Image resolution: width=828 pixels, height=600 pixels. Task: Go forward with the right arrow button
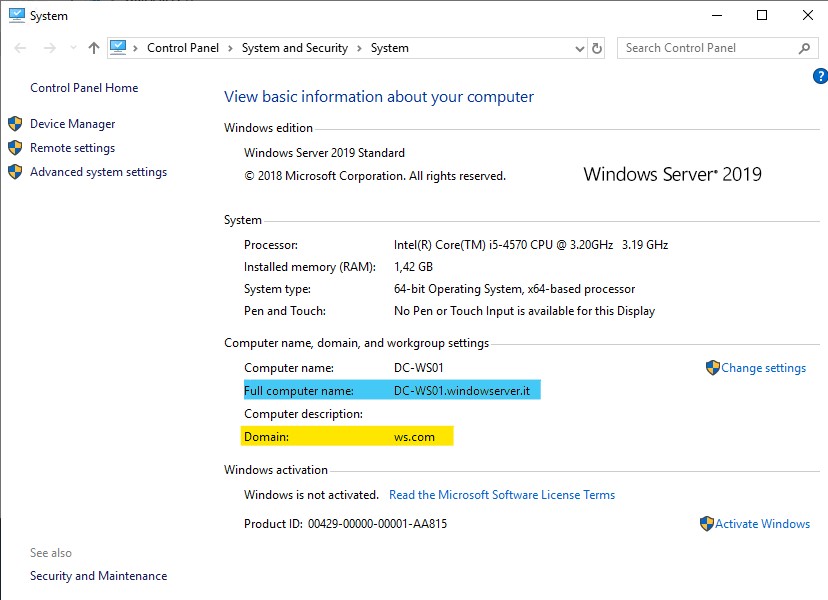(50, 48)
